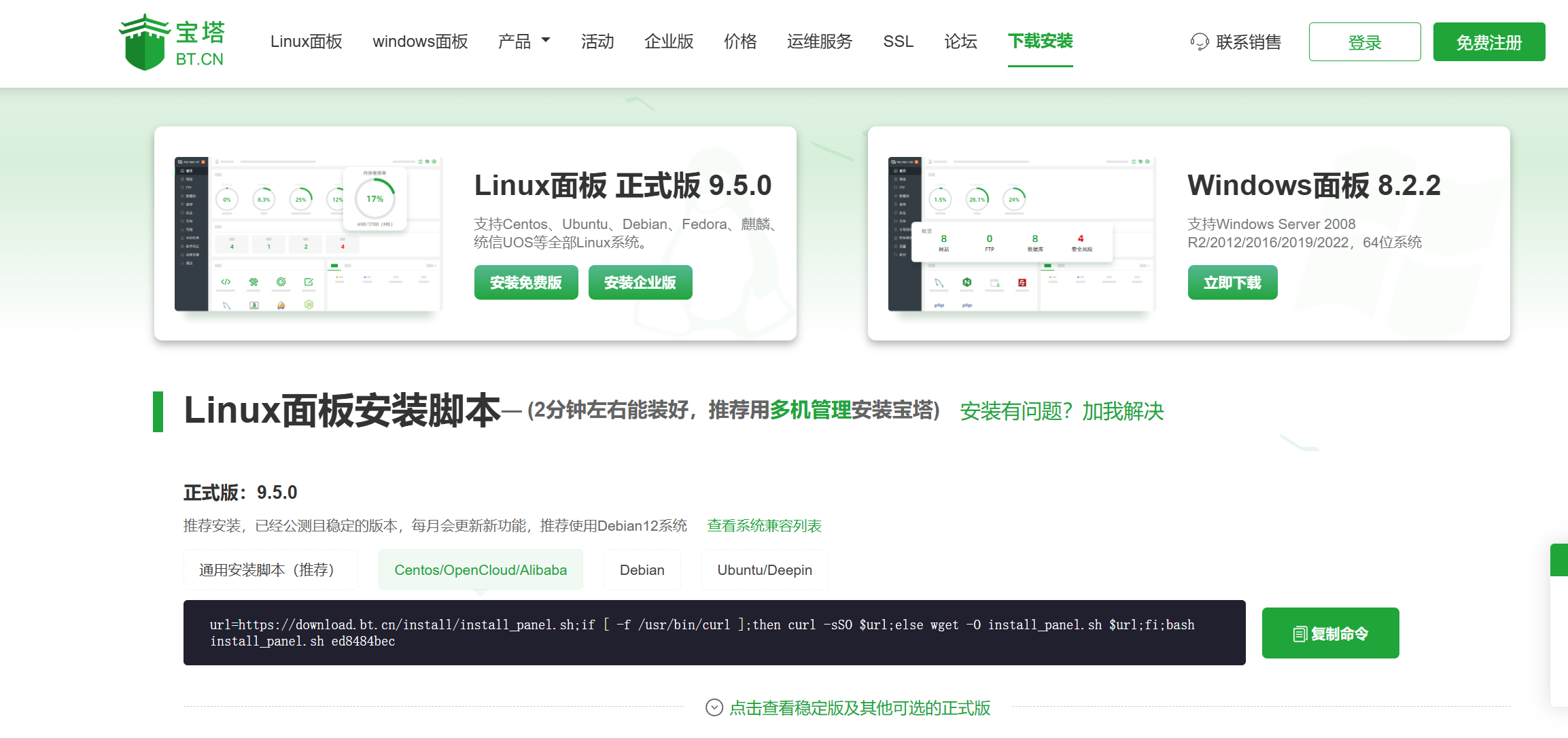Viewport: 1568px width, 738px height.
Task: Switch to the Ubuntu/Deepin tab
Action: click(765, 569)
